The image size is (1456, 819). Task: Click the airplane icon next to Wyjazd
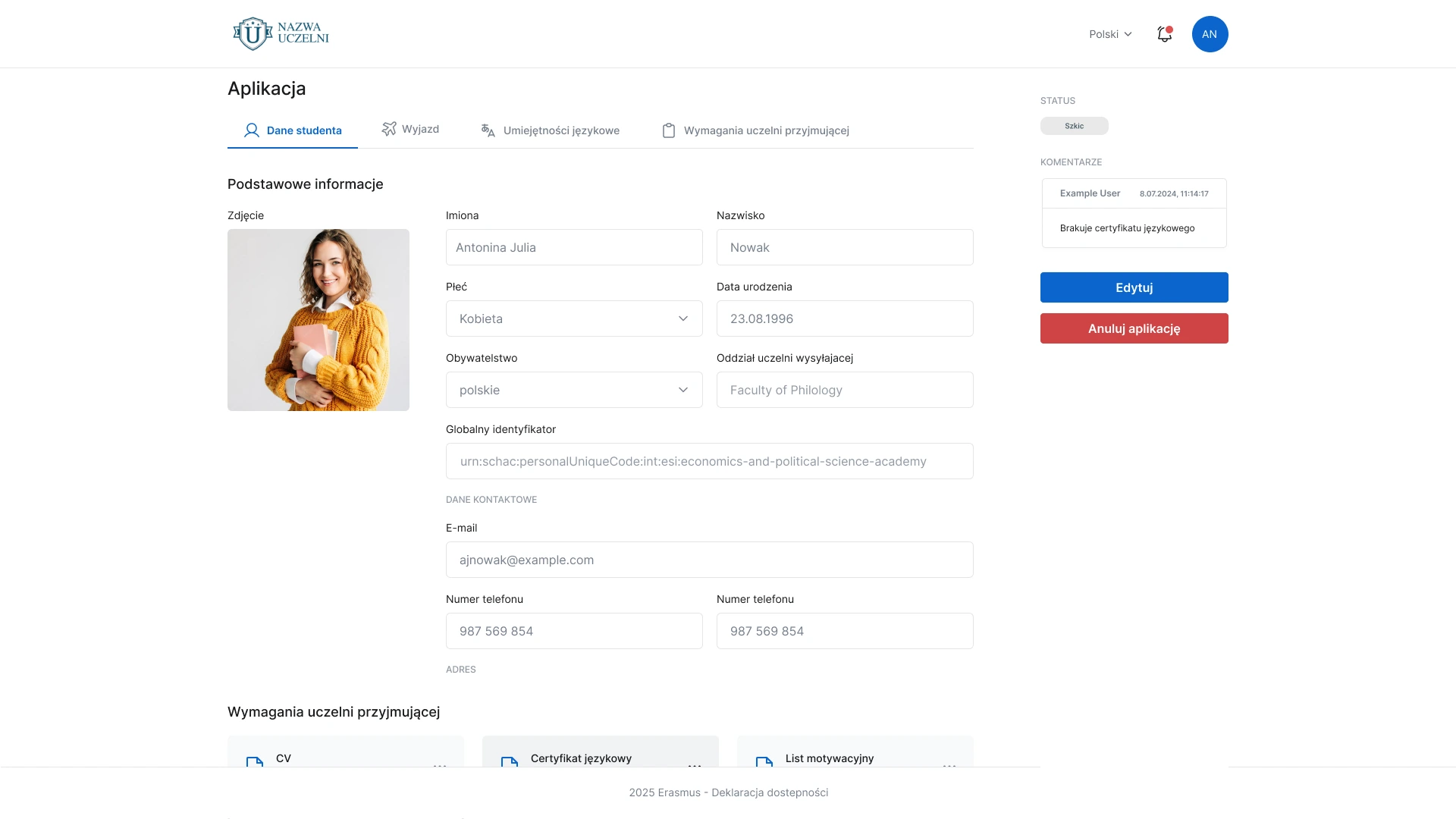click(x=389, y=129)
